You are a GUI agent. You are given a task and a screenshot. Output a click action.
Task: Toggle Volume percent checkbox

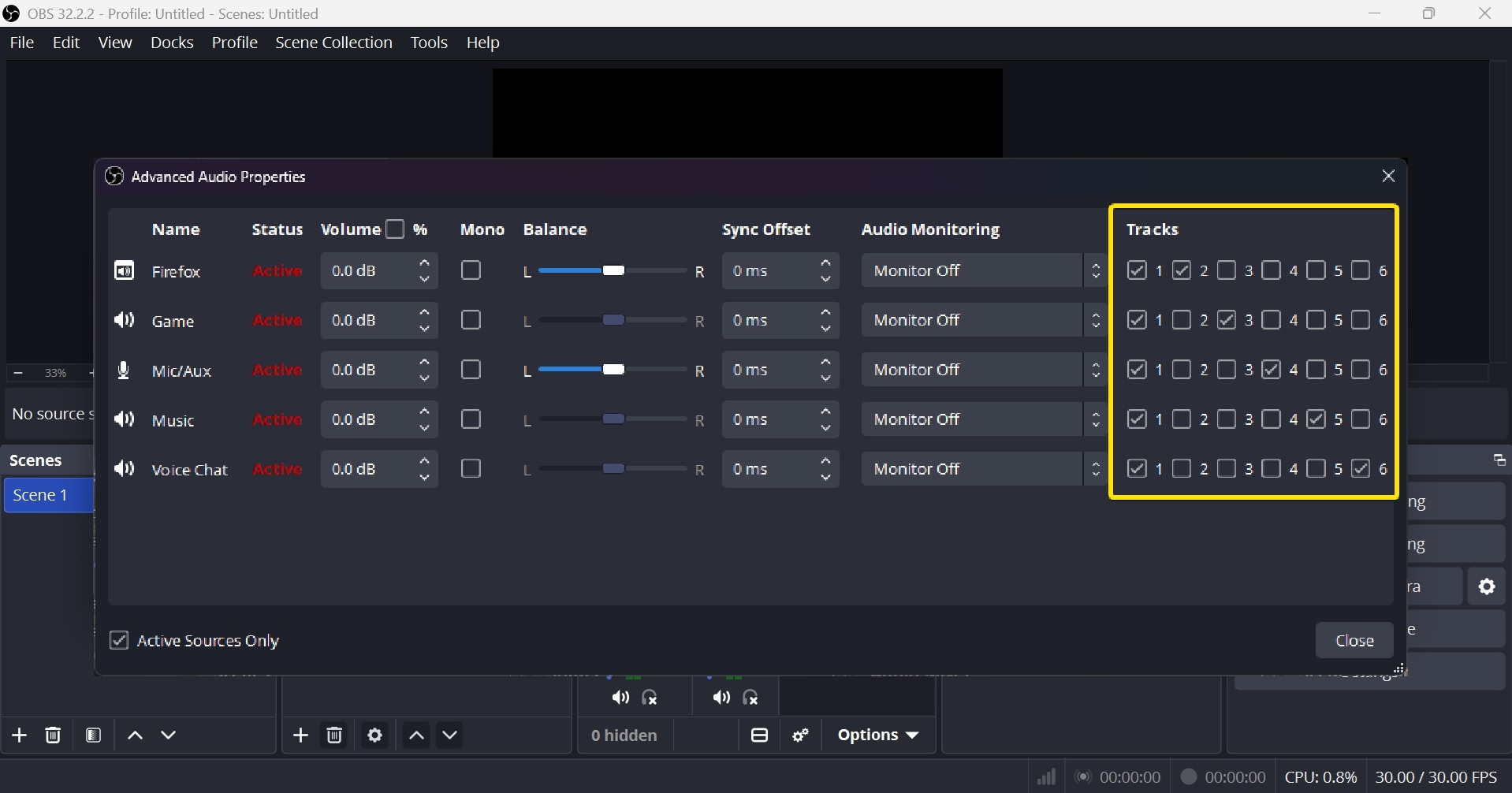[396, 229]
